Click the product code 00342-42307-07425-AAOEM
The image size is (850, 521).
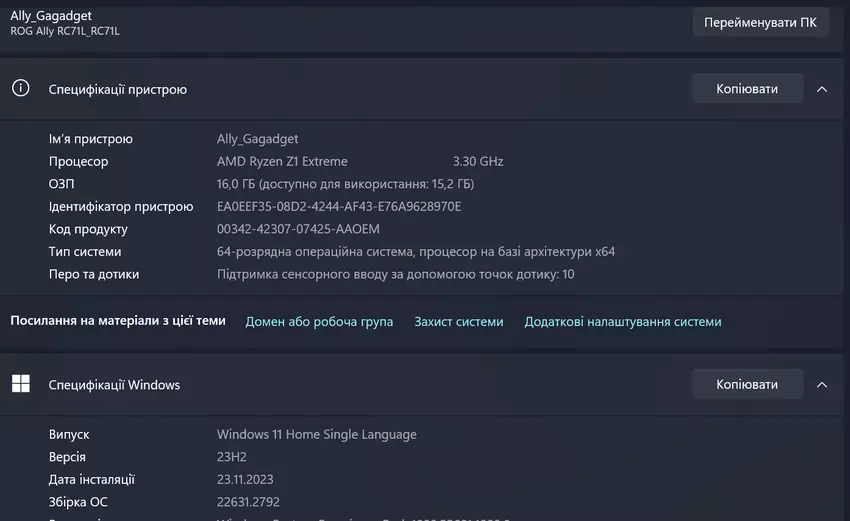point(298,229)
